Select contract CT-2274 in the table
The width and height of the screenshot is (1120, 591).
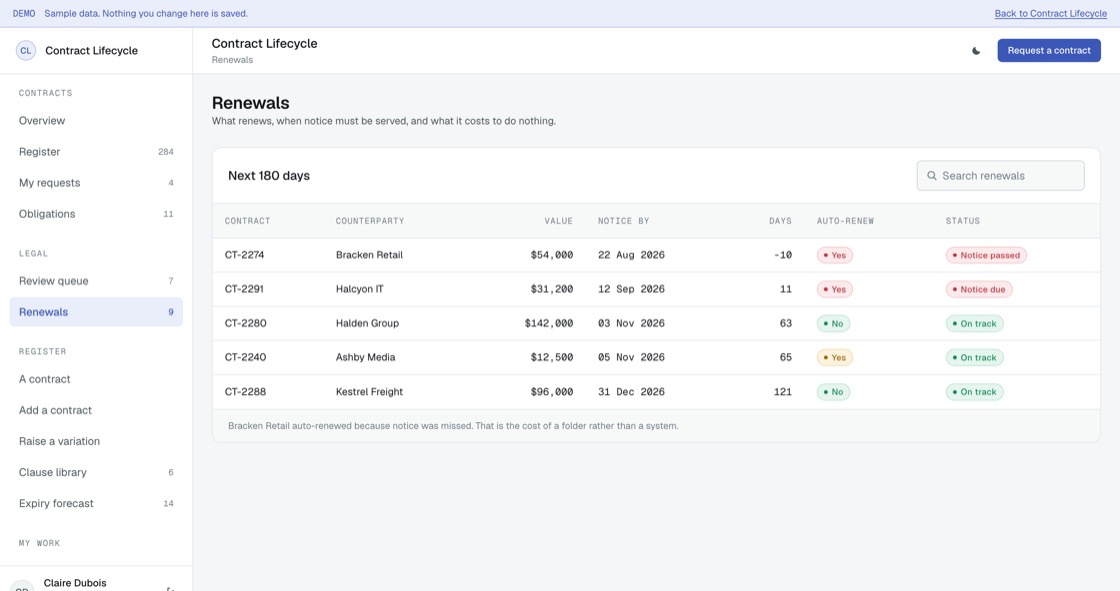(x=244, y=255)
